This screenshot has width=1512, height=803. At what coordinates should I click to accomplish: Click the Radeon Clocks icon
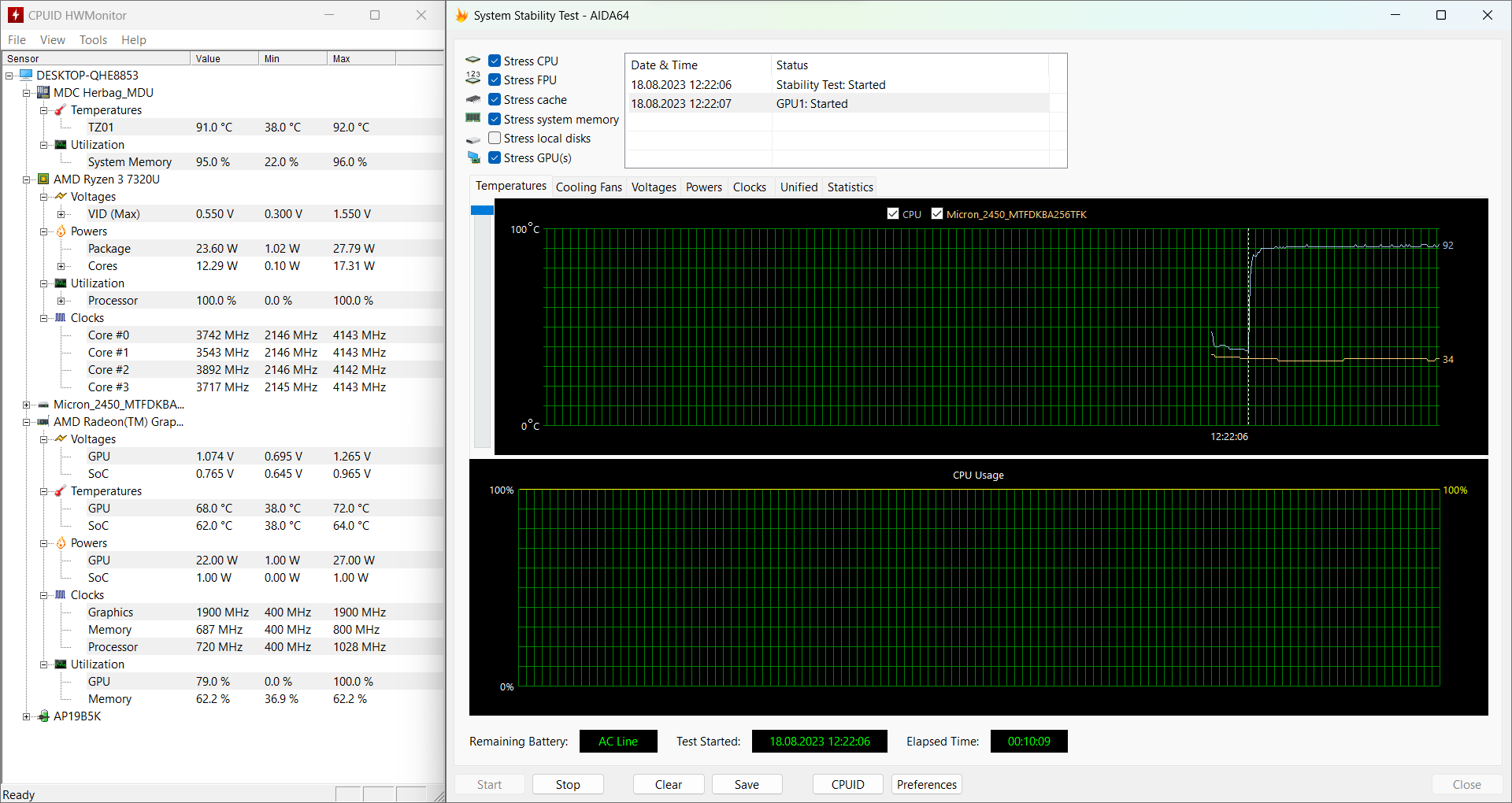(61, 595)
